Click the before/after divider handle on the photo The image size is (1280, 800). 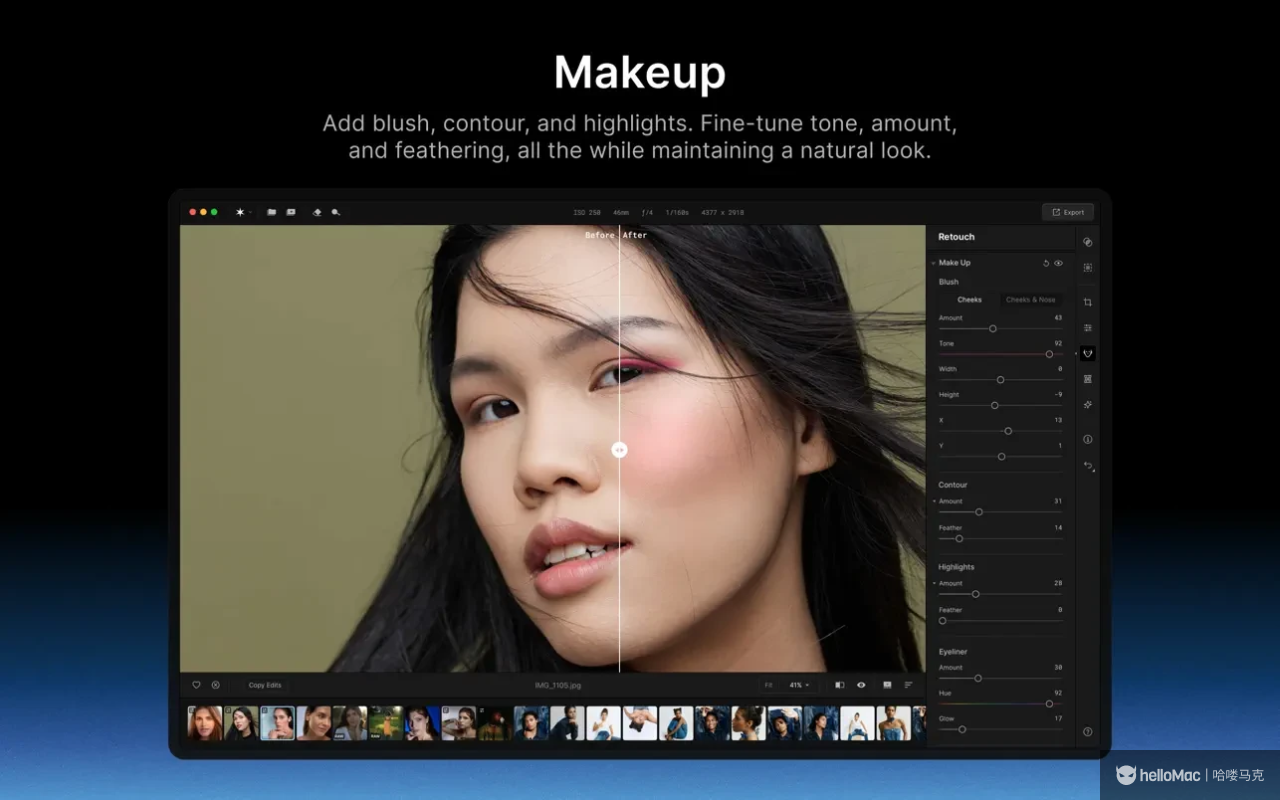(619, 450)
